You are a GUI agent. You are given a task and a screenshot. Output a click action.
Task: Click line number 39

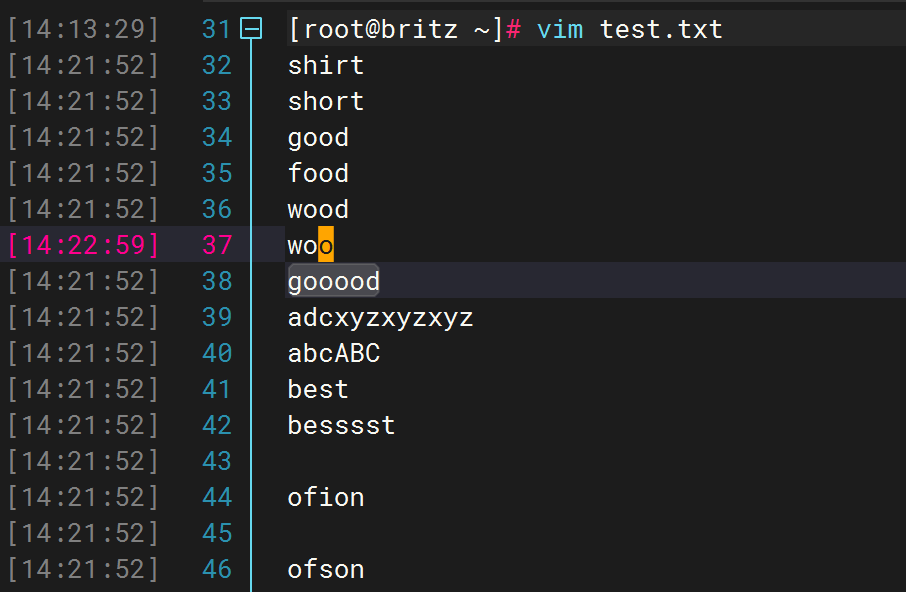click(x=217, y=317)
